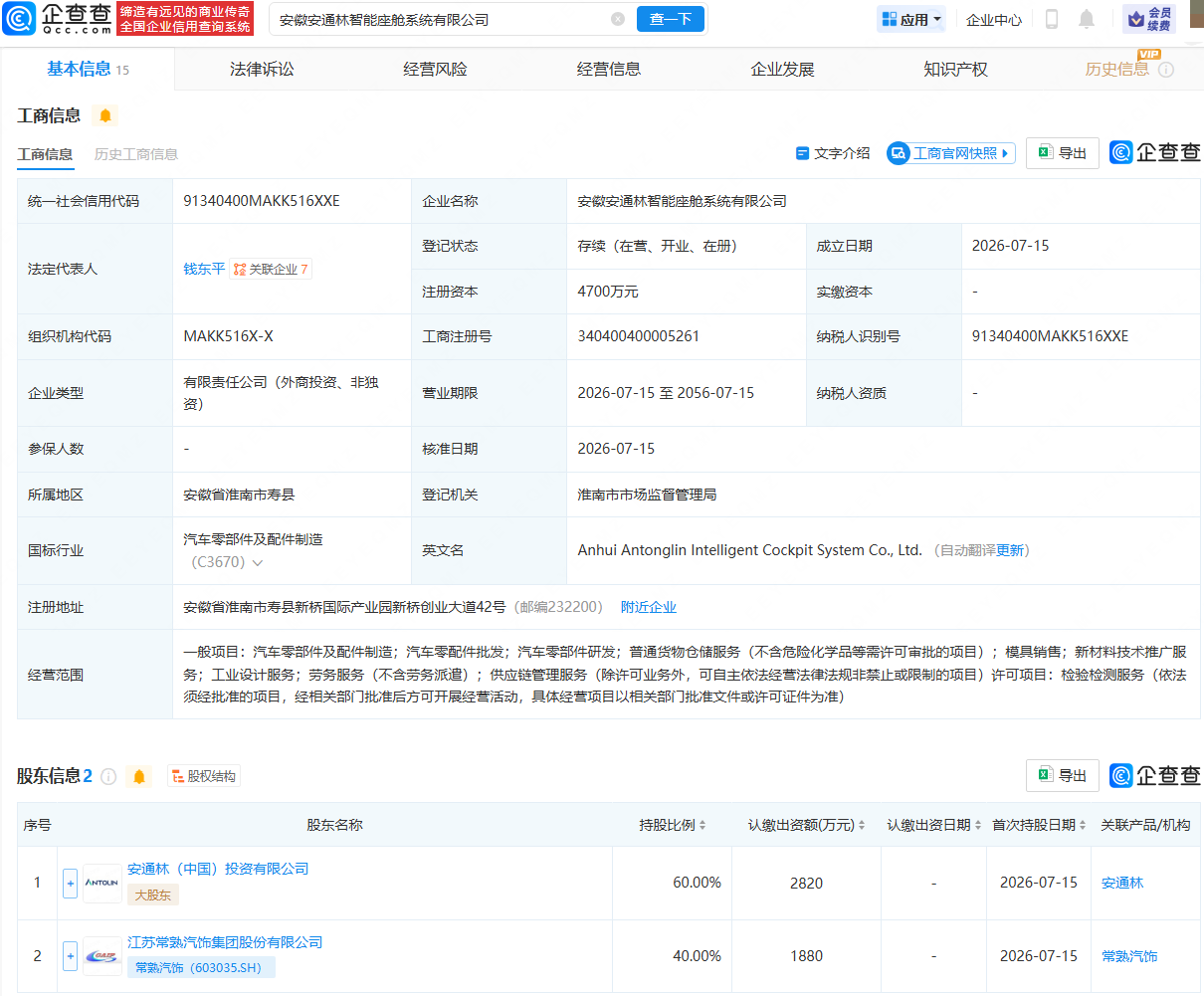Viewport: 1204px width, 996px height.
Task: Export 工商信息 via 导出 button
Action: click(x=1063, y=152)
